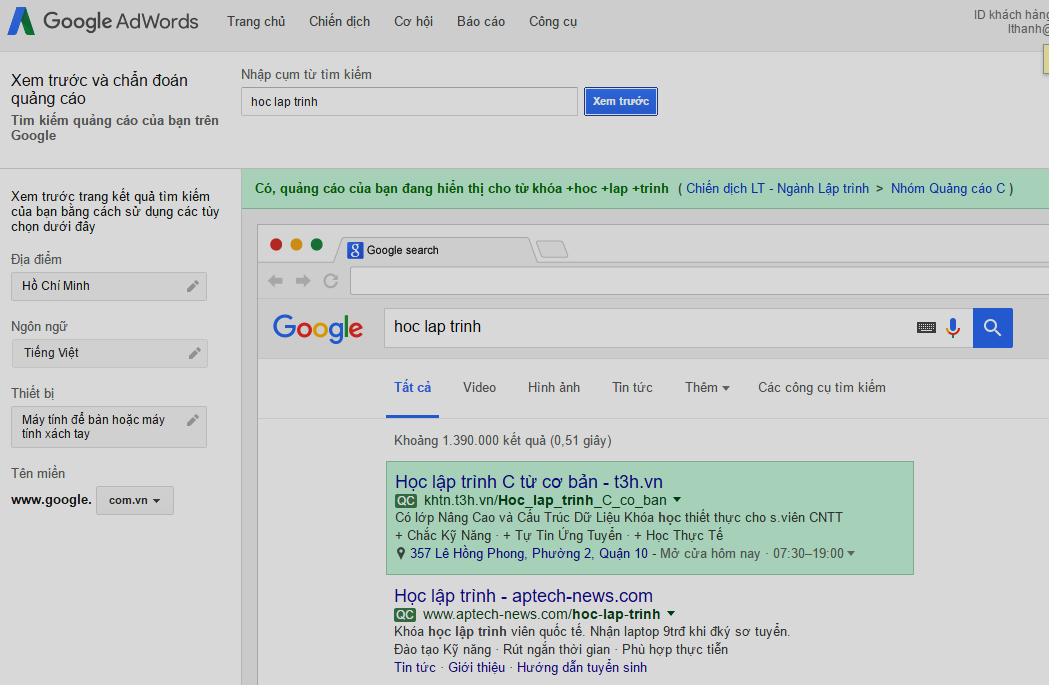Click the 357 Lê Hồng Phong address link
The image size is (1049, 685).
click(x=529, y=553)
